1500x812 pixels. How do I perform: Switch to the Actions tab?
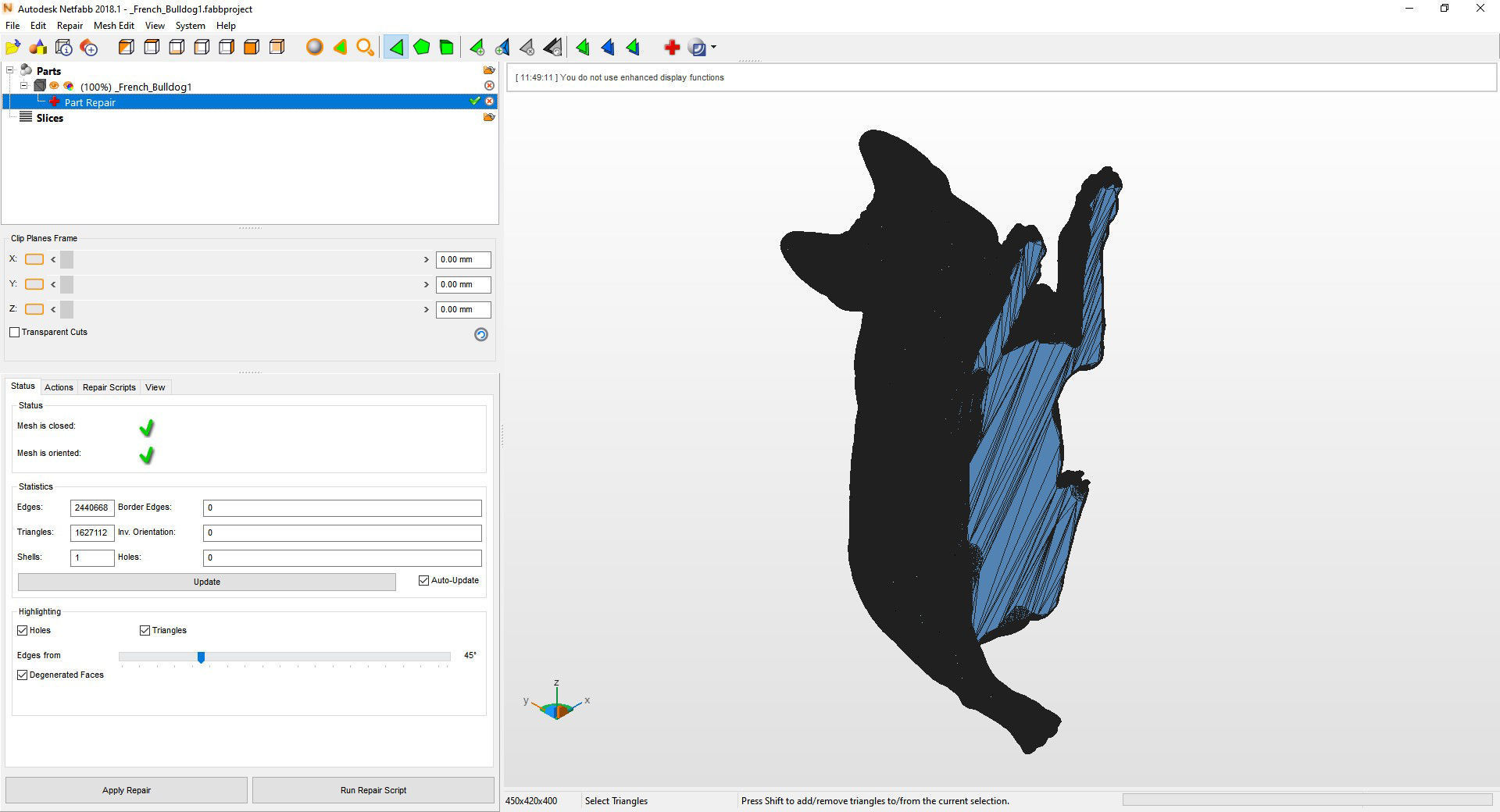tap(59, 387)
